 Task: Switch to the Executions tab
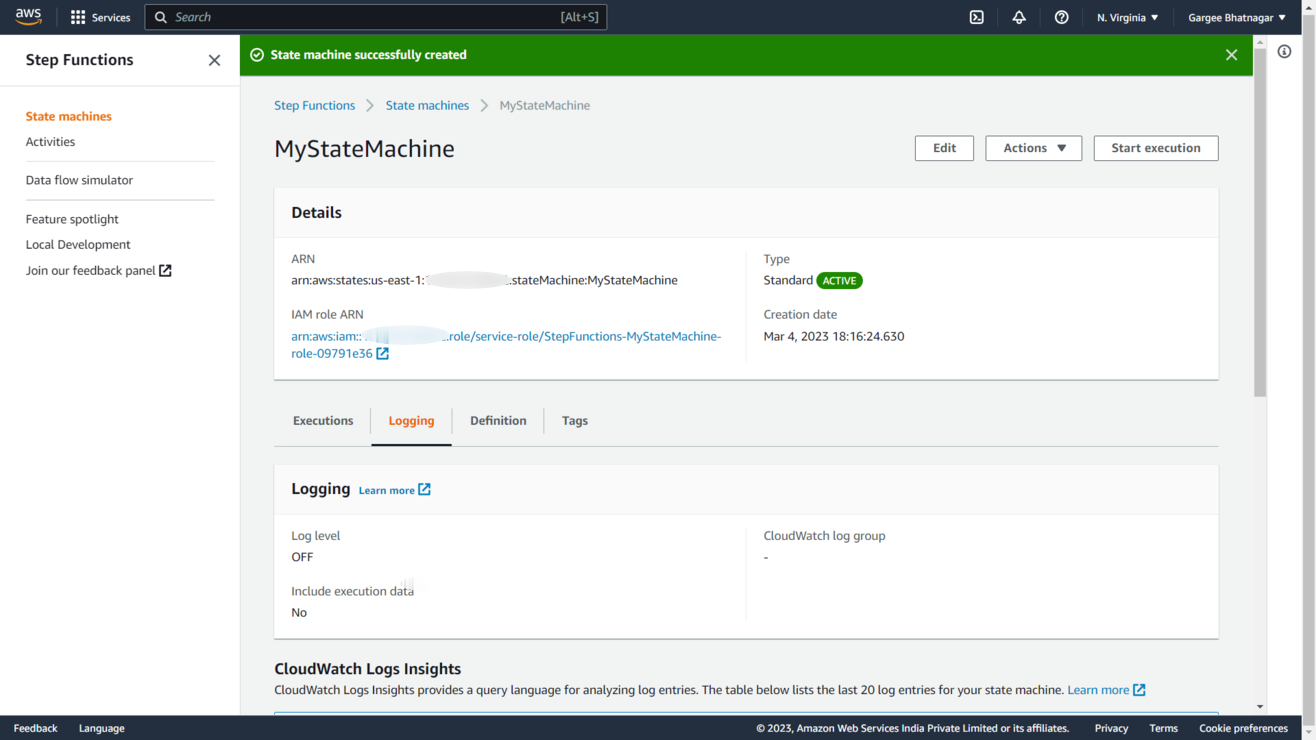tap(322, 421)
